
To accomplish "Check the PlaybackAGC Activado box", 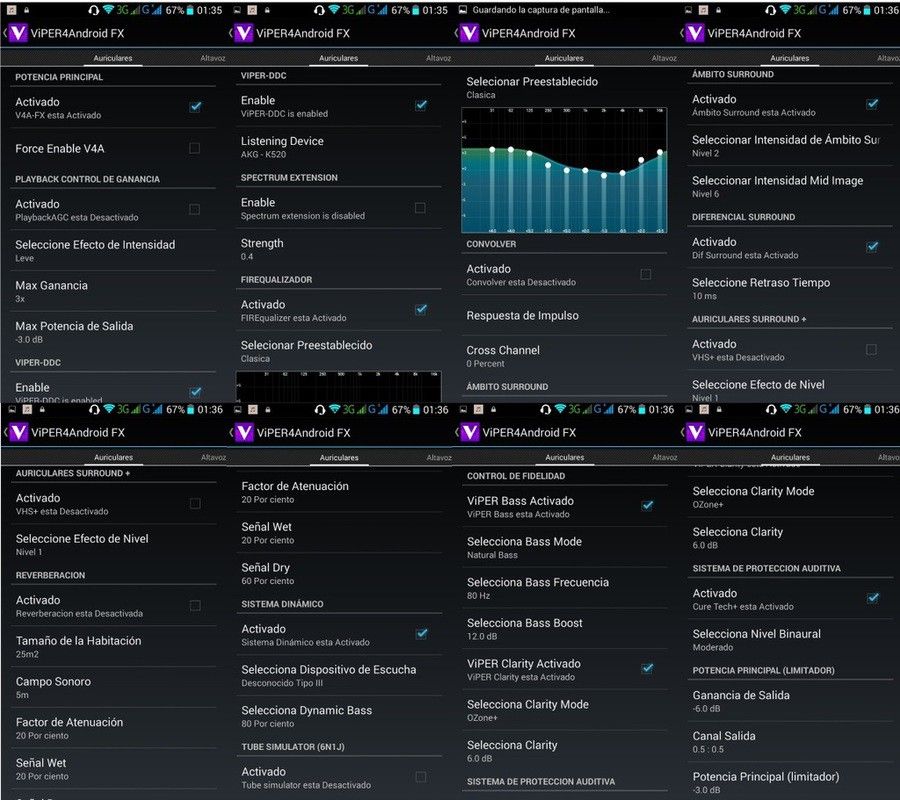I will pyautogui.click(x=195, y=209).
